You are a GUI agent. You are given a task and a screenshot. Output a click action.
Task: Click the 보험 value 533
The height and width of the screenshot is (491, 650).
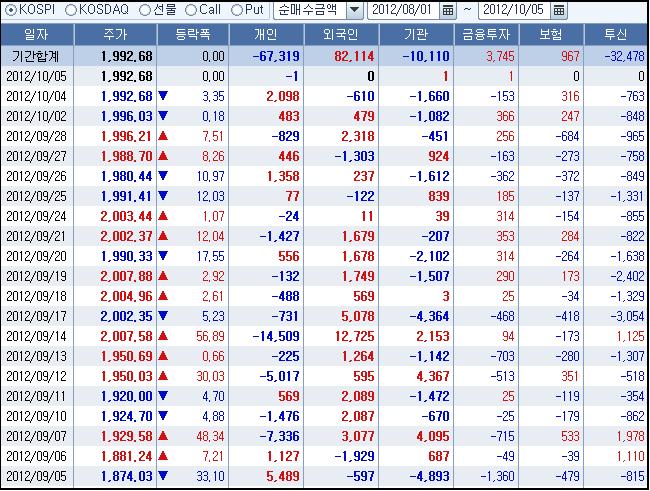coord(570,436)
